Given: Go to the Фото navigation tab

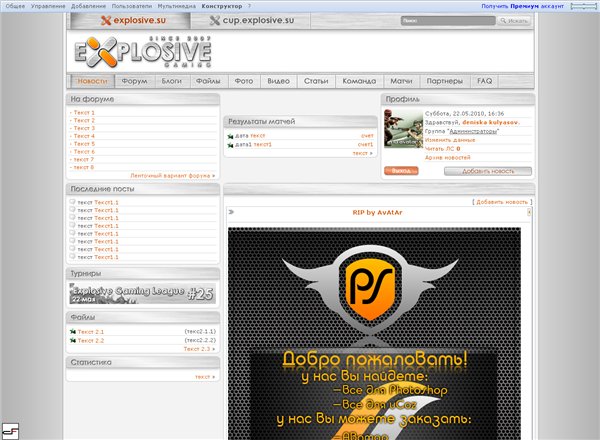Looking at the screenshot, I should (x=244, y=81).
